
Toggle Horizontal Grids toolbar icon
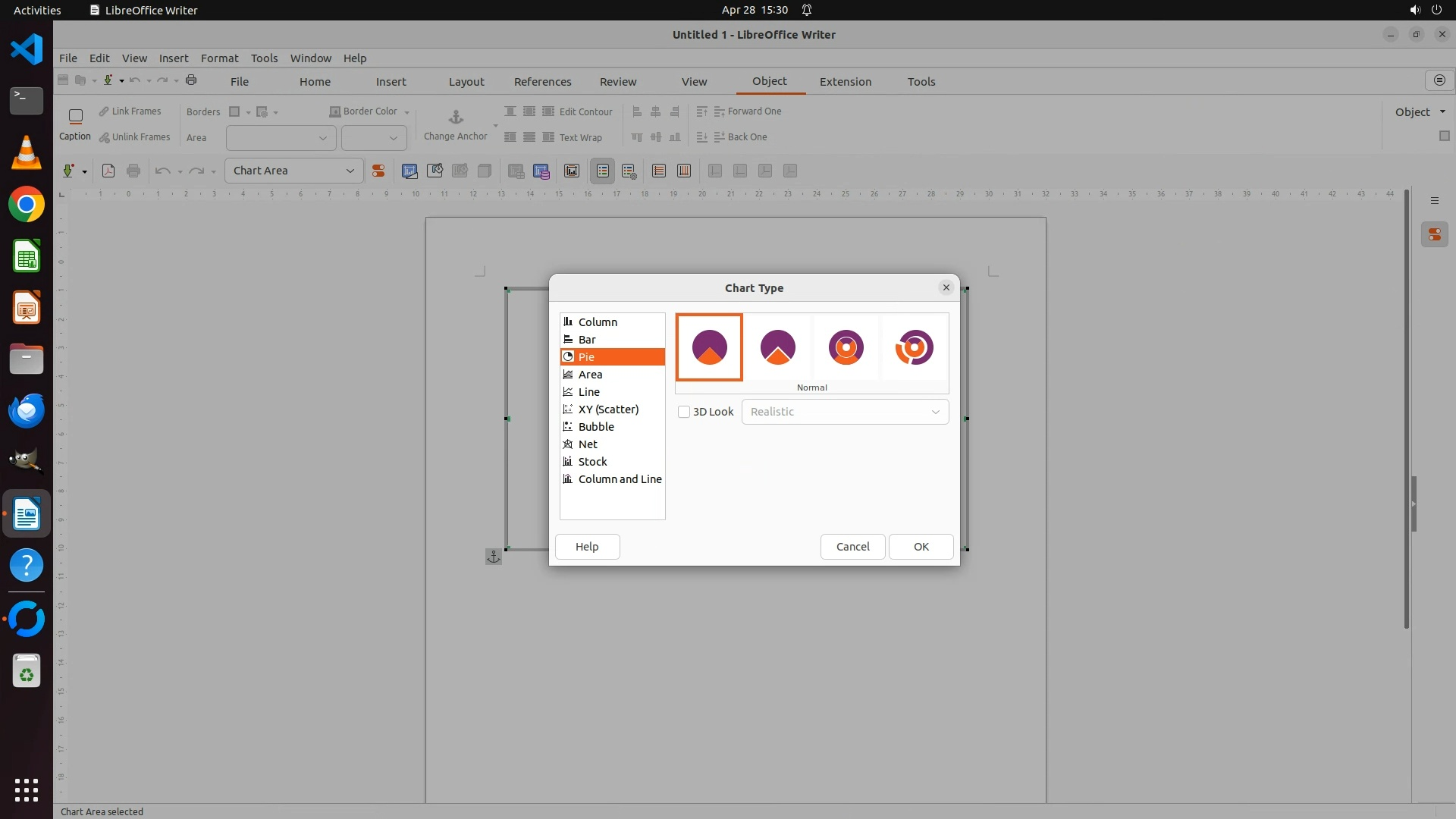tap(659, 171)
